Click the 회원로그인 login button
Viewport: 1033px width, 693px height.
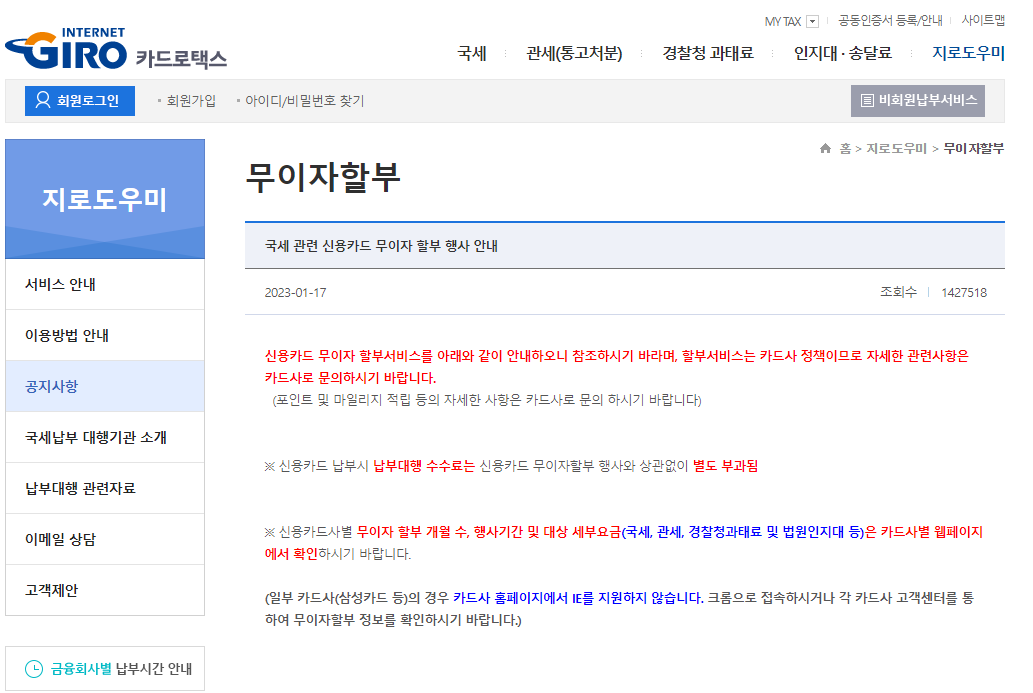(x=80, y=100)
